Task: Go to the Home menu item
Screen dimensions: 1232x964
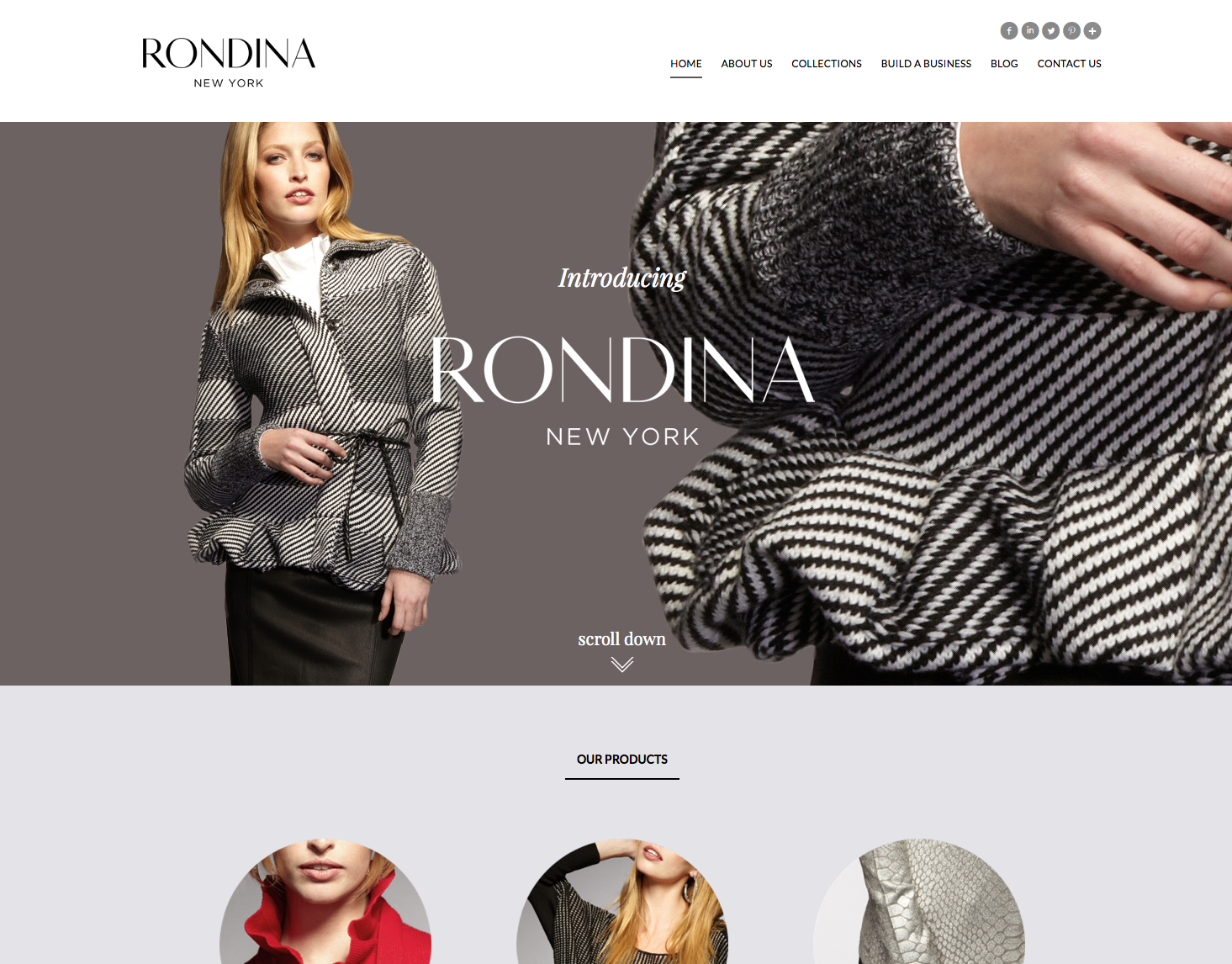Action: pyautogui.click(x=686, y=64)
